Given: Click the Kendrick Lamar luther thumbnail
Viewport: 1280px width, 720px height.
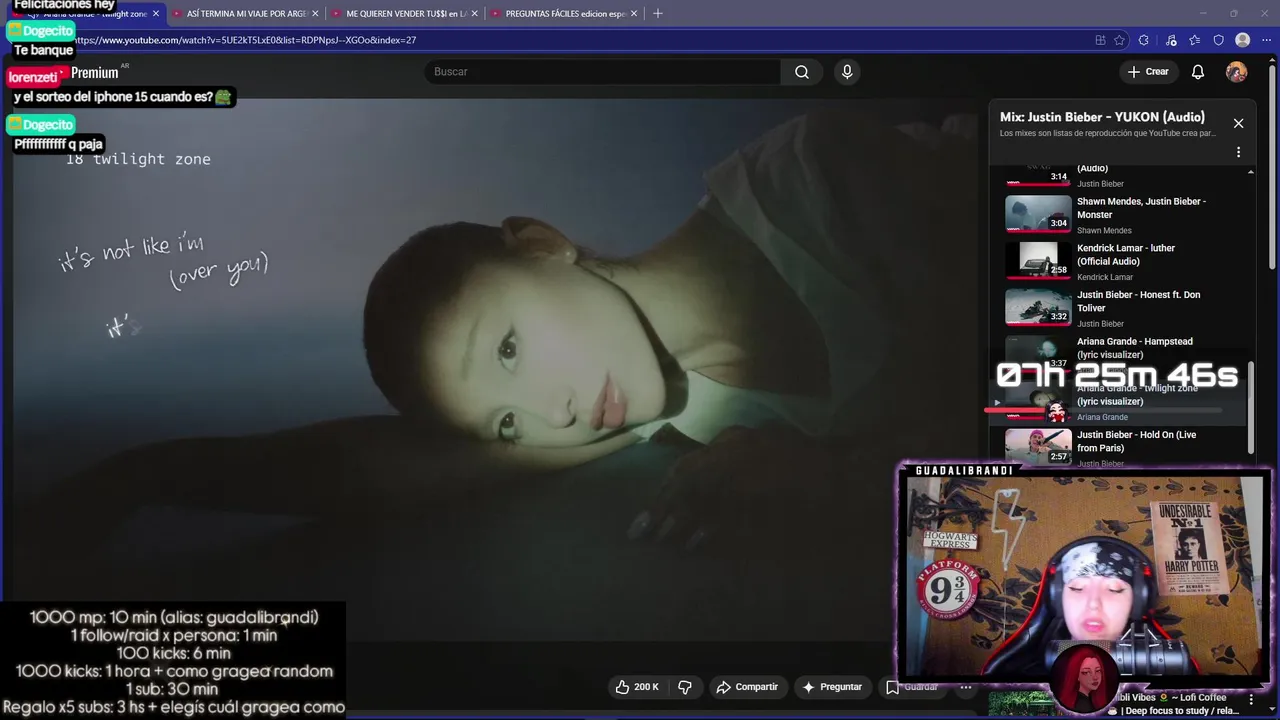Looking at the screenshot, I should click(x=1038, y=261).
